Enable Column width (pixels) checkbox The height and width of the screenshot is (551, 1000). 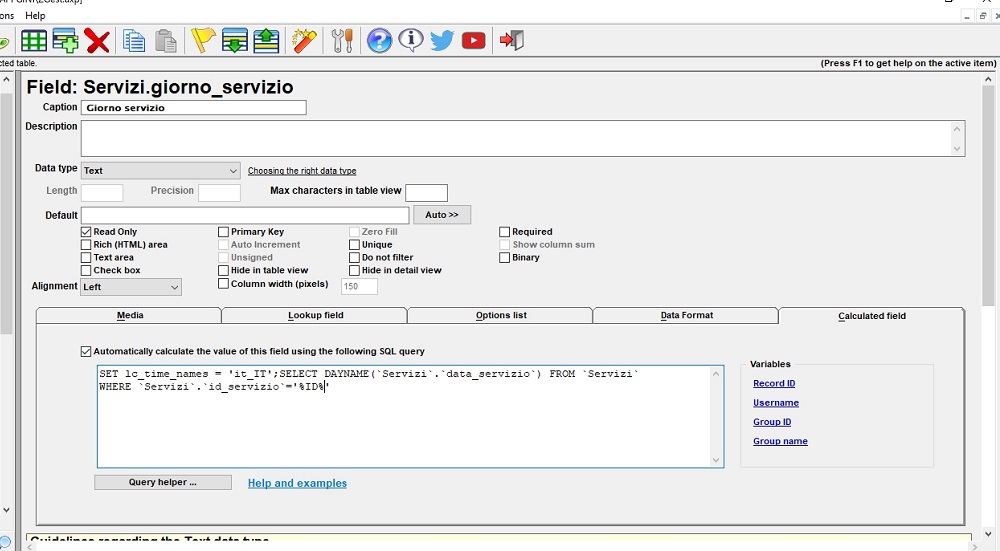point(223,284)
